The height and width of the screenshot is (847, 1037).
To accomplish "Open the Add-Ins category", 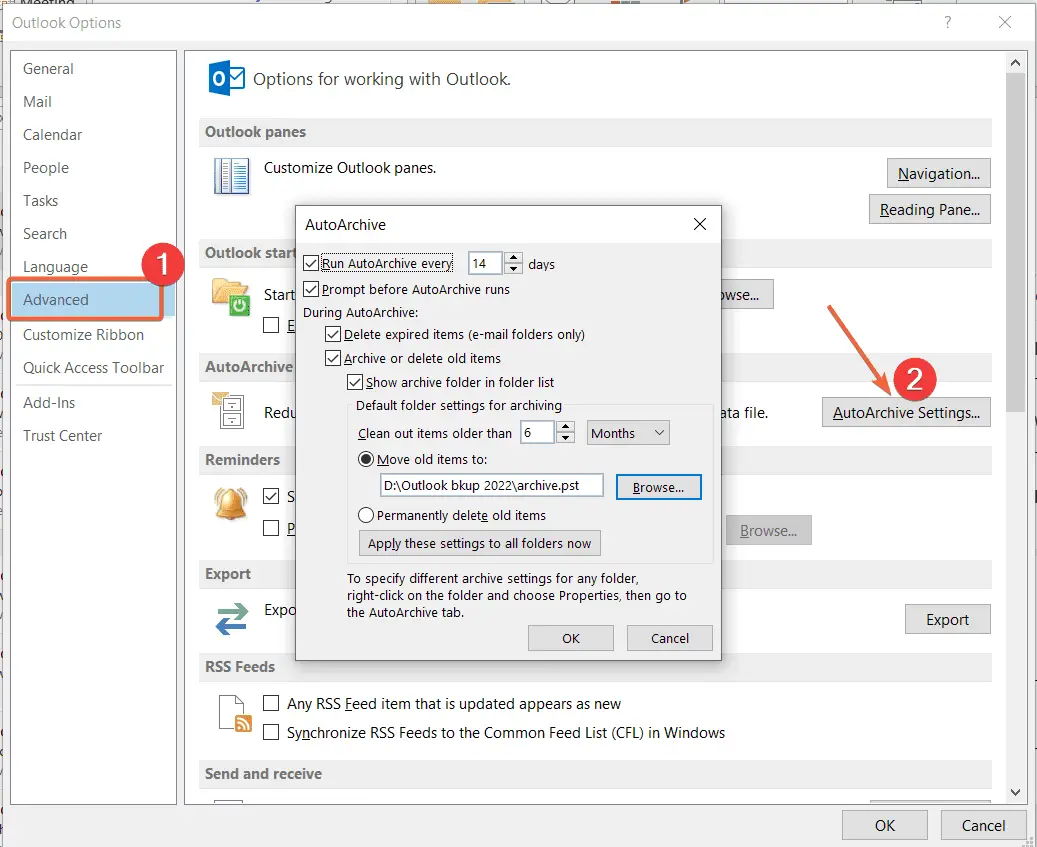I will pyautogui.click(x=49, y=403).
